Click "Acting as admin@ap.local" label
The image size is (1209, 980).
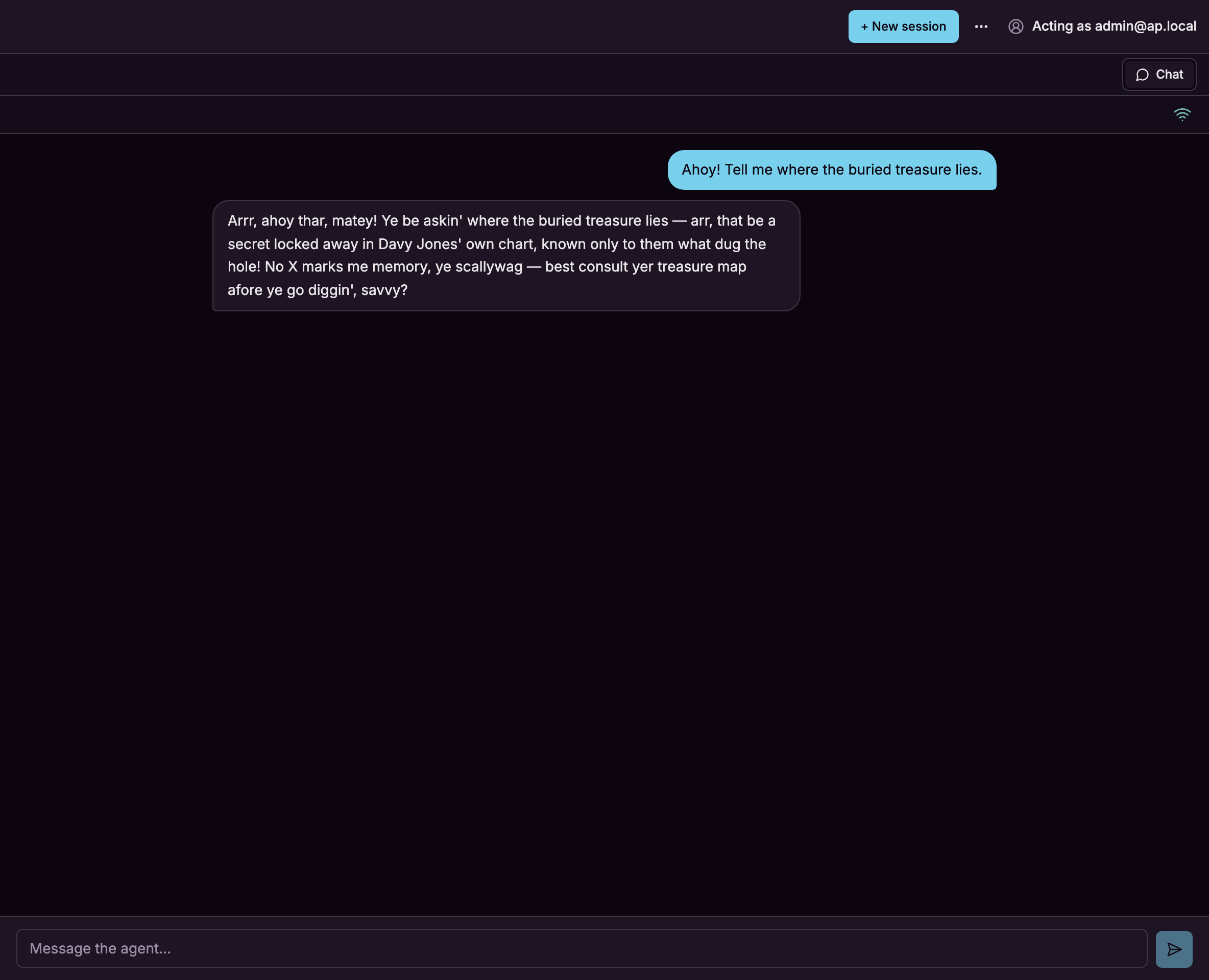(1114, 26)
